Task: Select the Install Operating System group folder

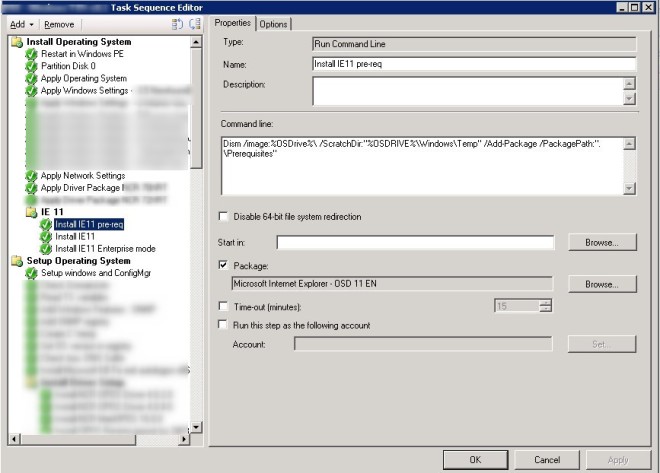Action: tap(78, 42)
